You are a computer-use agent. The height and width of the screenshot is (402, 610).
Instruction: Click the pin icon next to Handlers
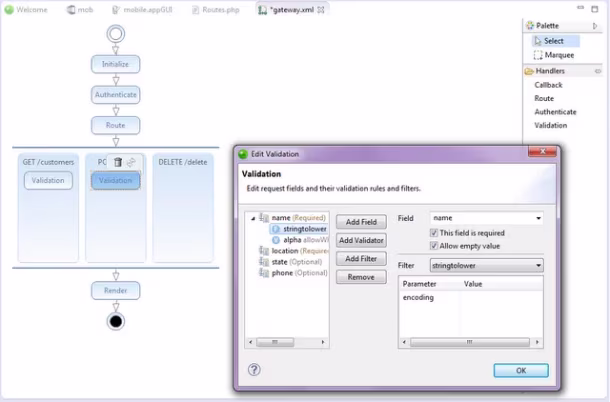click(x=598, y=71)
